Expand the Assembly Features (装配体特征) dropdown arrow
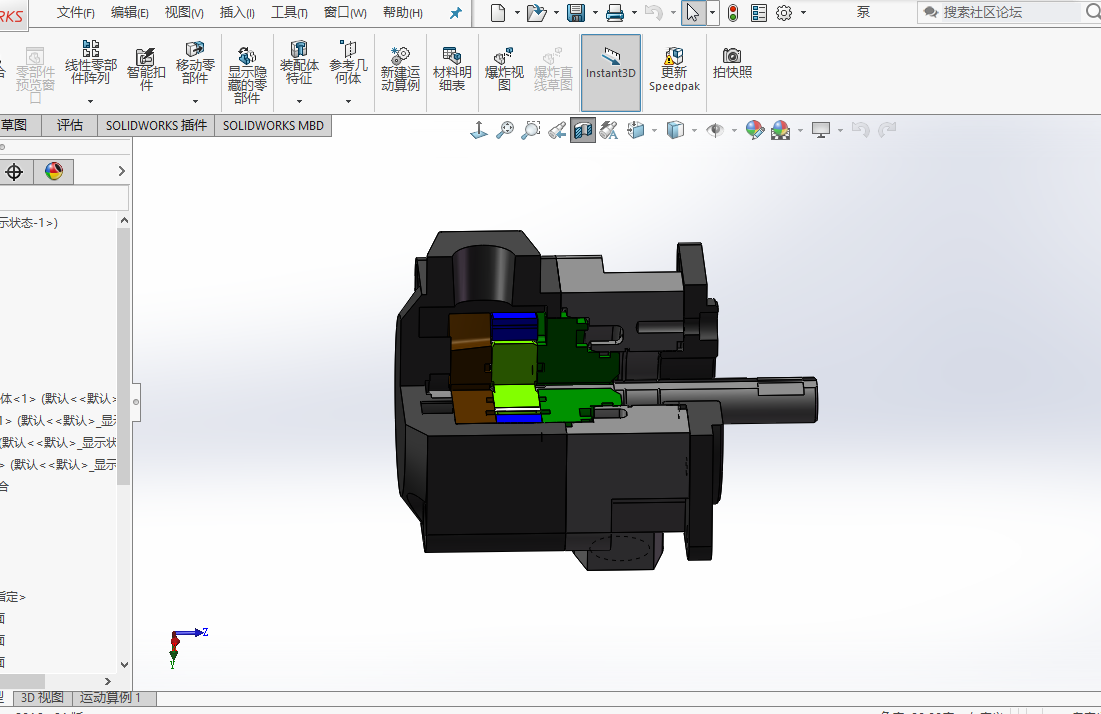The height and width of the screenshot is (714, 1101). click(298, 101)
